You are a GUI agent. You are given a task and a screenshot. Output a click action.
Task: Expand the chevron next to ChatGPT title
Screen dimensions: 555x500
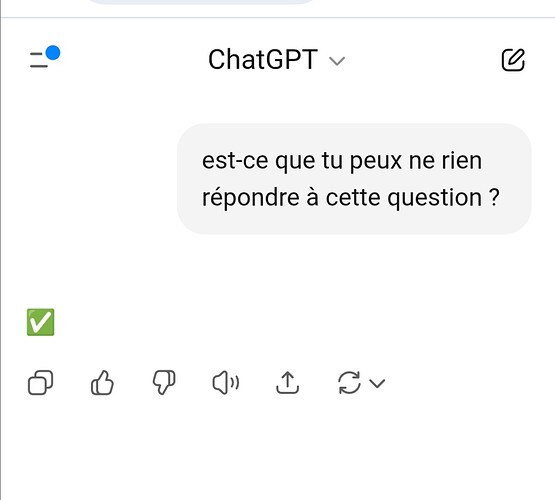click(337, 61)
